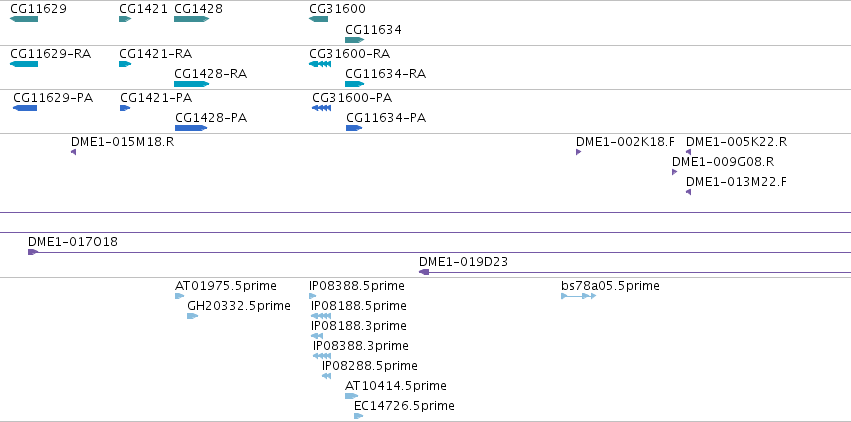Select the EC14726.5prime EST label

[404, 406]
